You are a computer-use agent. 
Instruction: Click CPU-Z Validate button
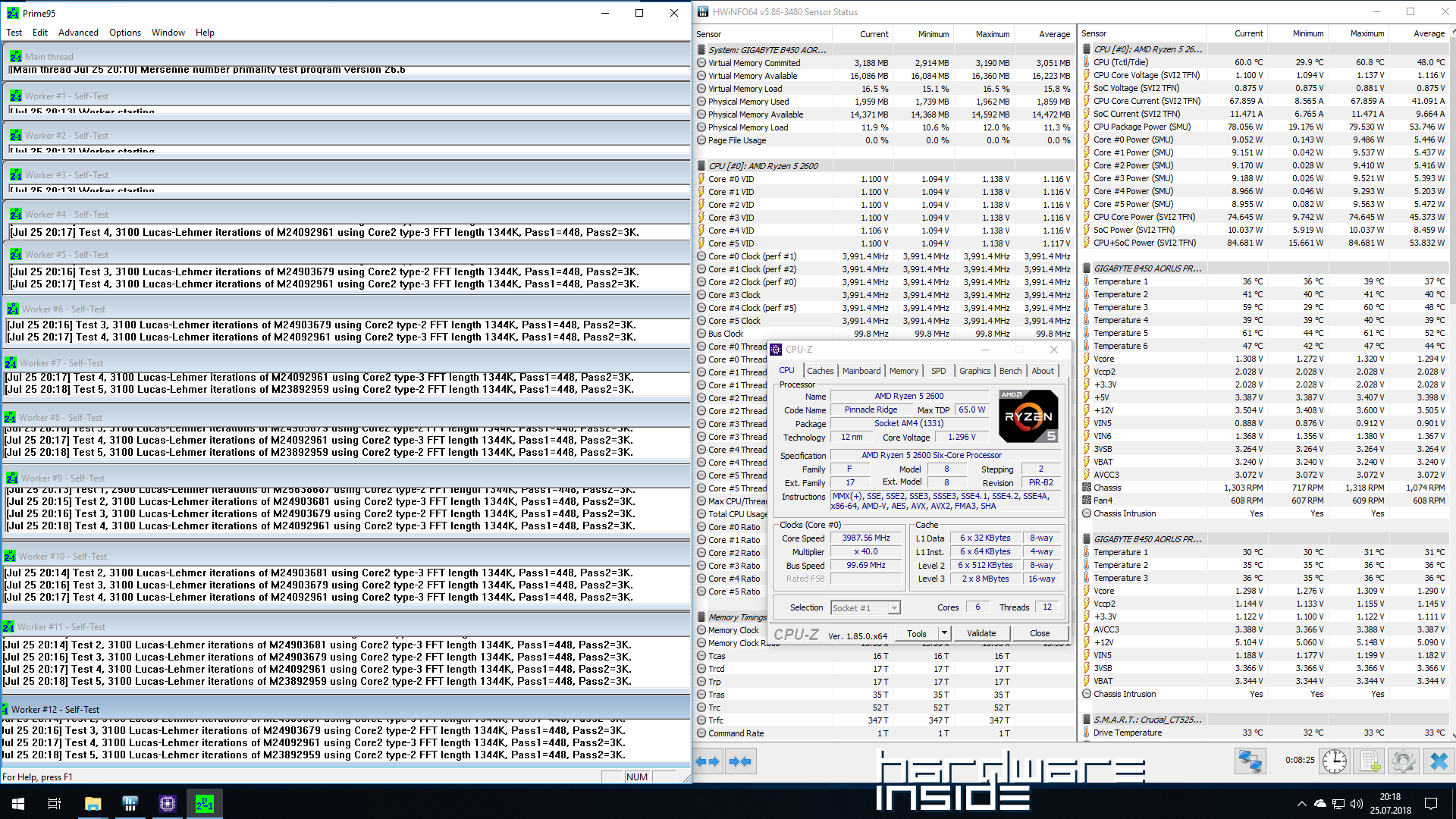[981, 633]
